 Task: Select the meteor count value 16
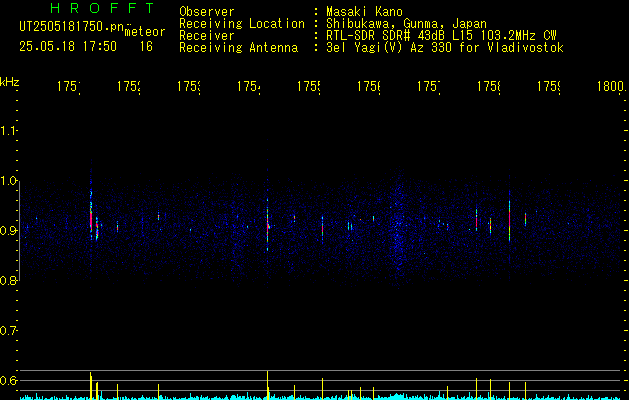146,47
